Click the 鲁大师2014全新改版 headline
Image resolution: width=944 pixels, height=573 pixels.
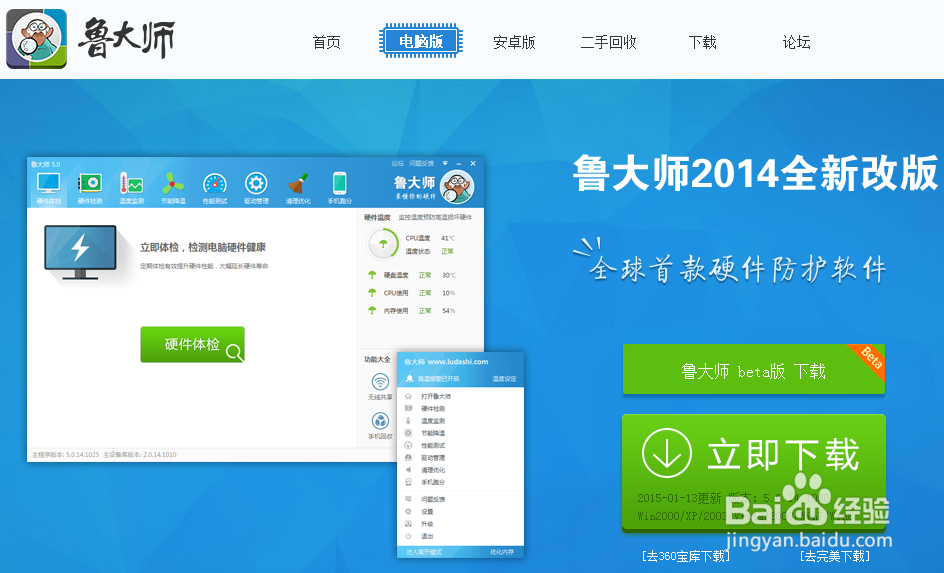tap(756, 173)
